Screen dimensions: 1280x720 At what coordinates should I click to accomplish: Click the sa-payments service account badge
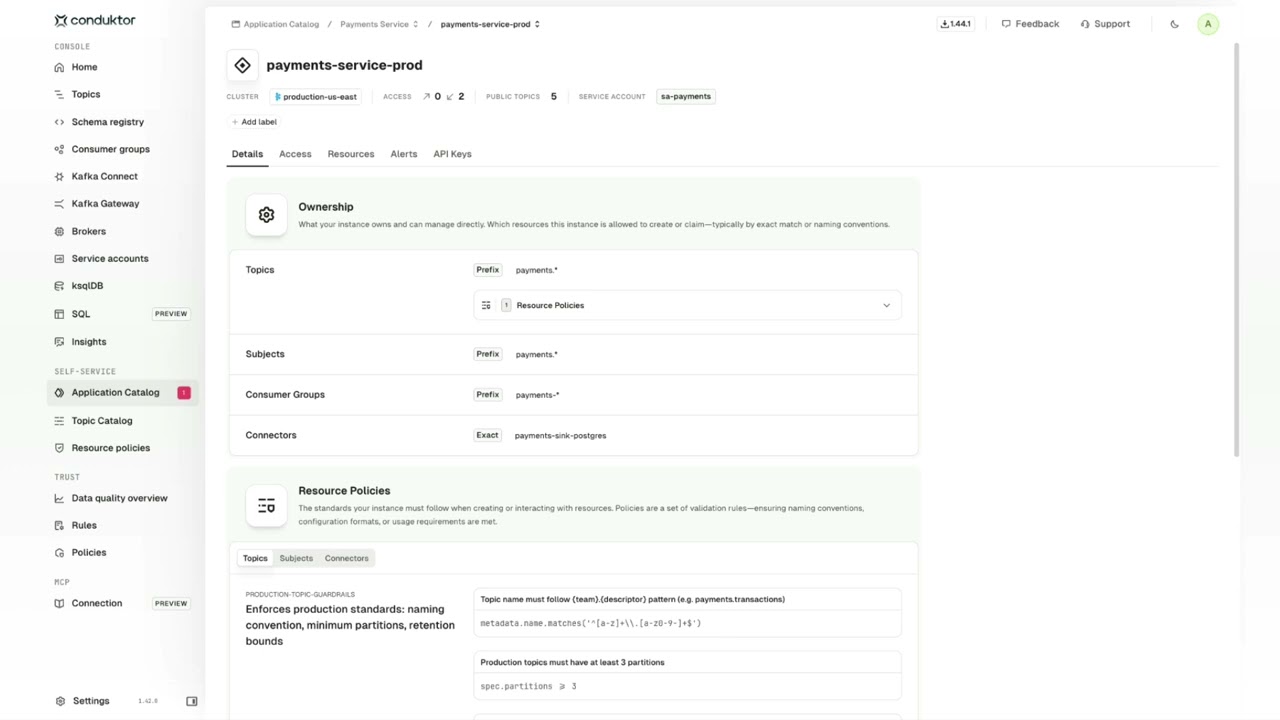click(x=686, y=97)
